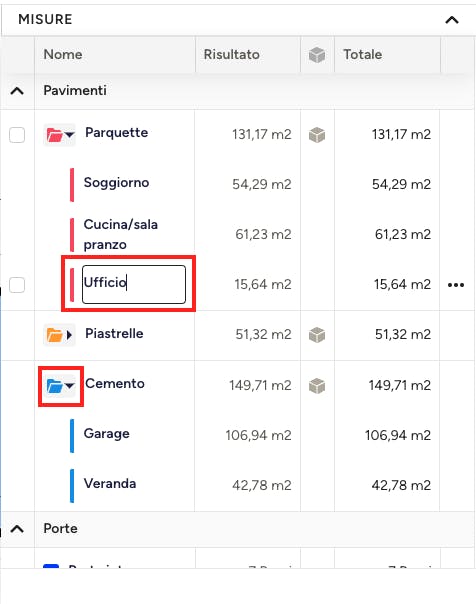
Task: Click the Risultato column header
Action: 231,54
